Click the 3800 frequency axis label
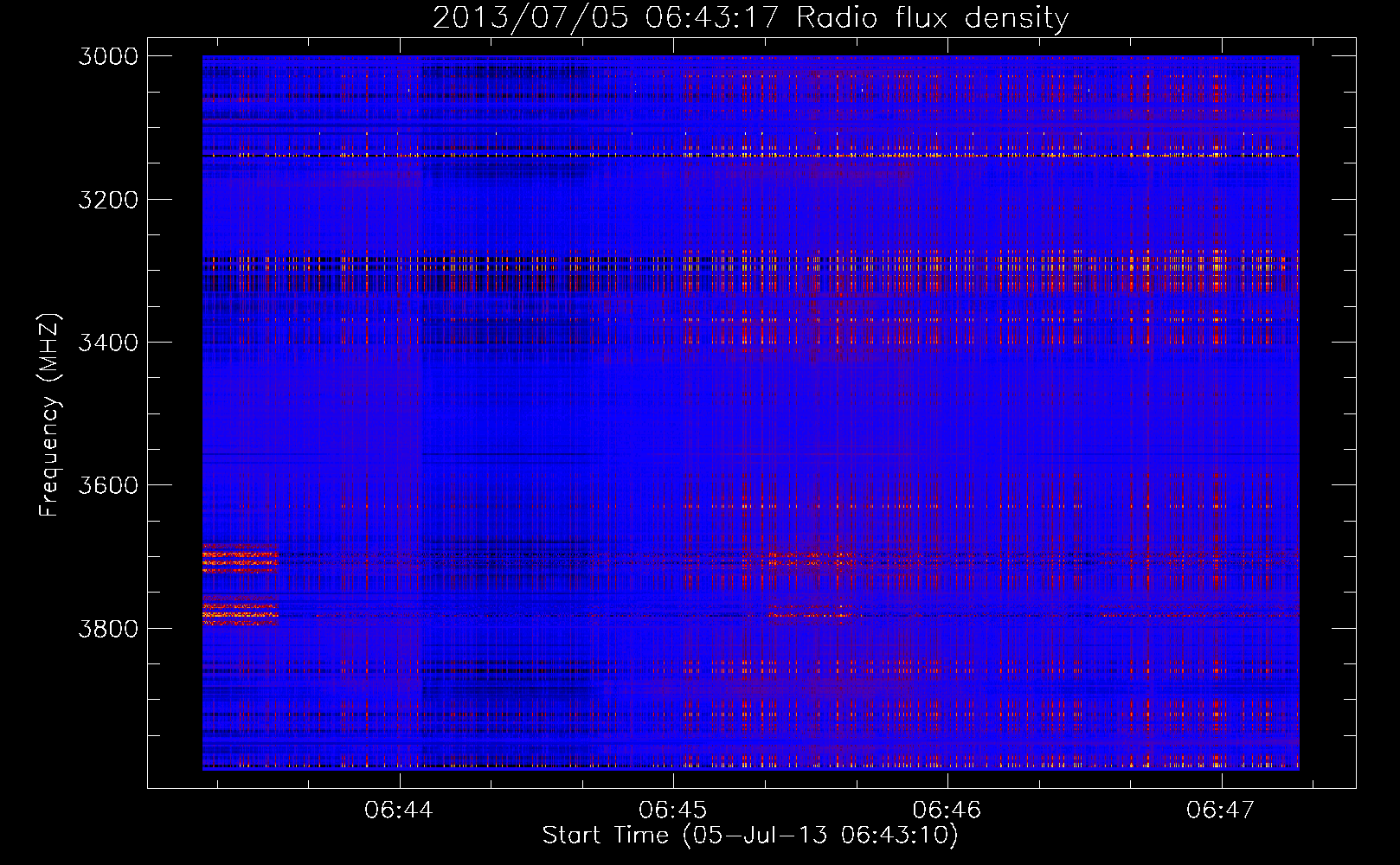 pos(108,628)
